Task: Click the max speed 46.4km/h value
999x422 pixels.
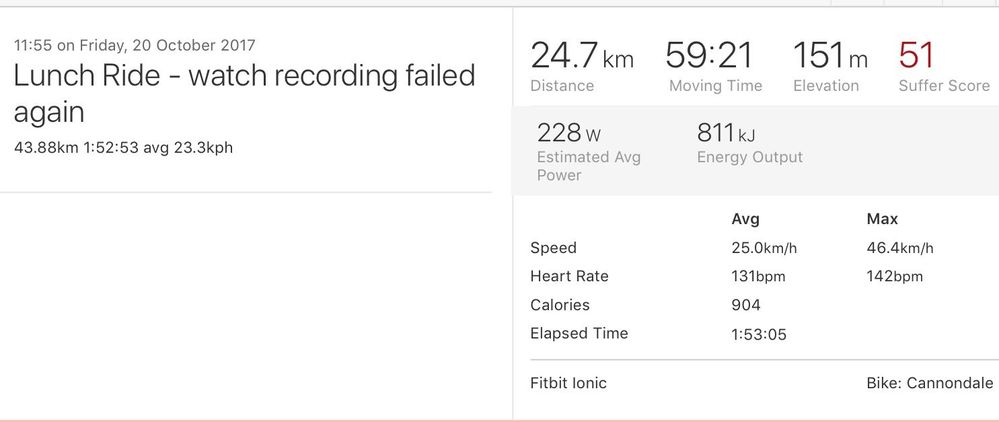Action: pos(899,248)
